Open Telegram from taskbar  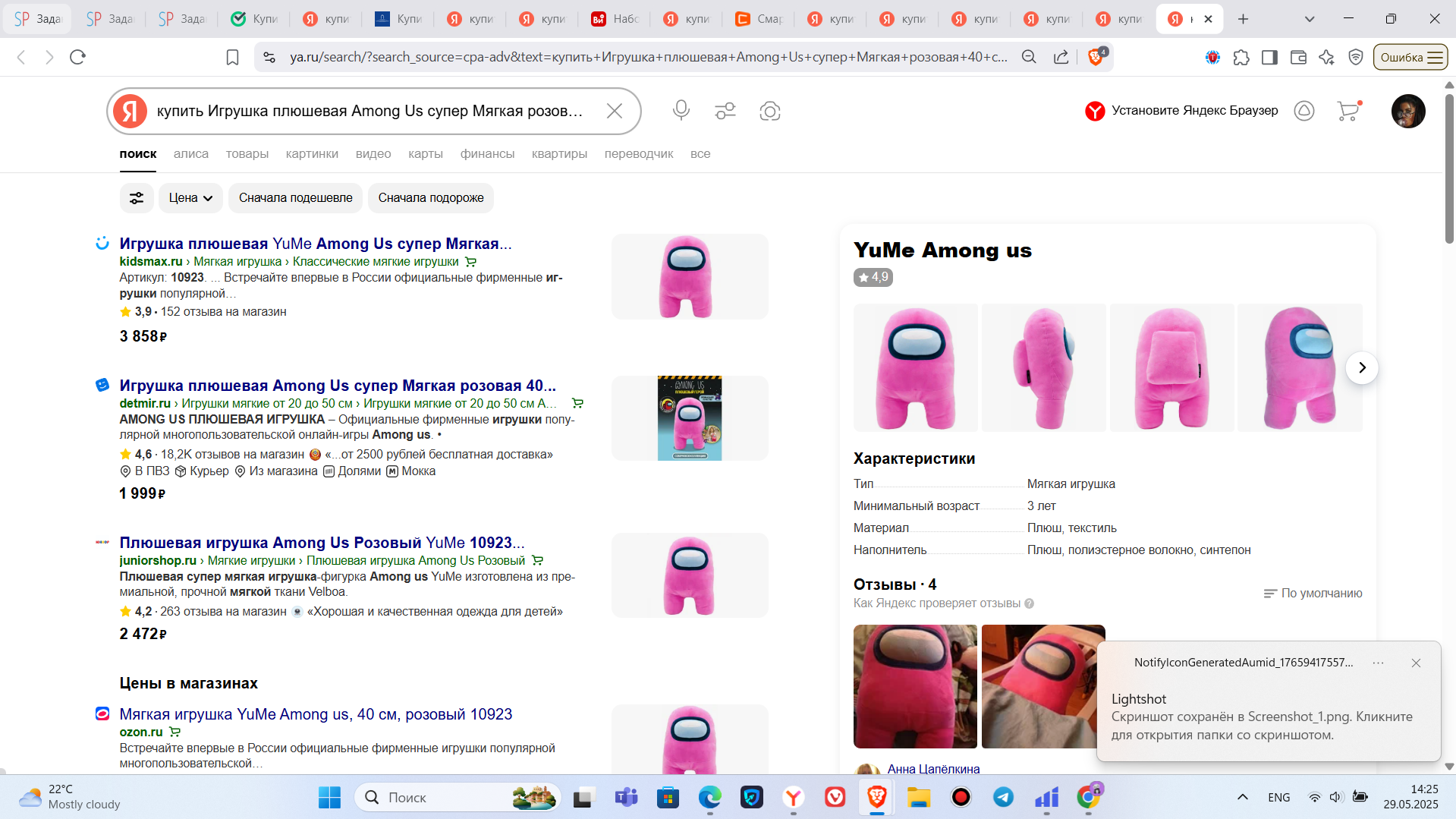[1003, 797]
